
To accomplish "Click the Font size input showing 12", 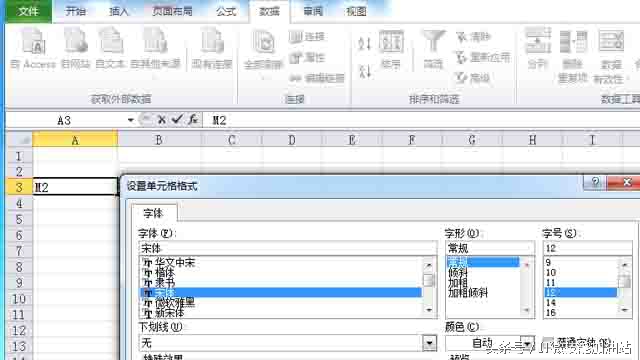I will 588,248.
